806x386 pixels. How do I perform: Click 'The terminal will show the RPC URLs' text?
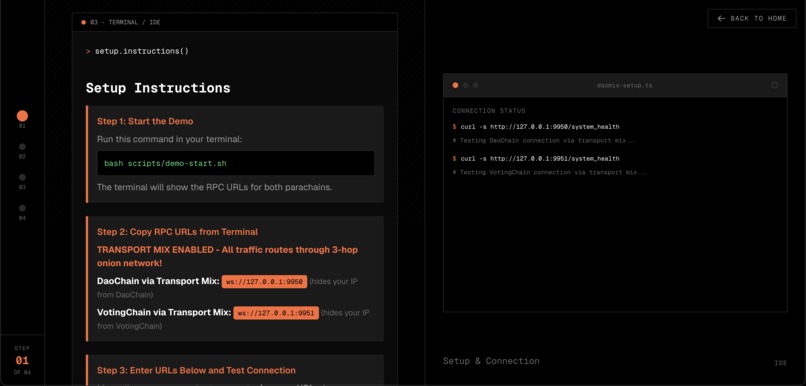click(214, 187)
